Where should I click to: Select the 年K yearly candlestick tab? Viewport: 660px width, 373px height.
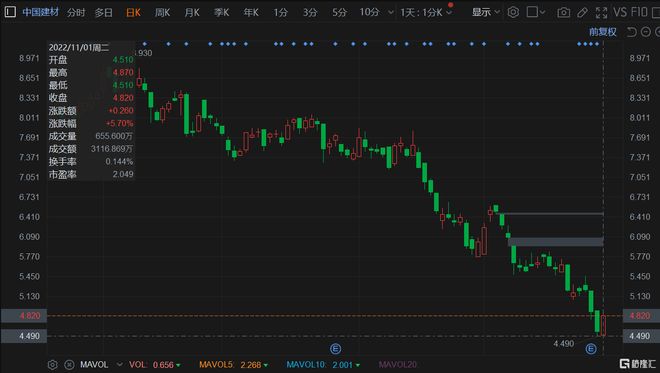(251, 13)
